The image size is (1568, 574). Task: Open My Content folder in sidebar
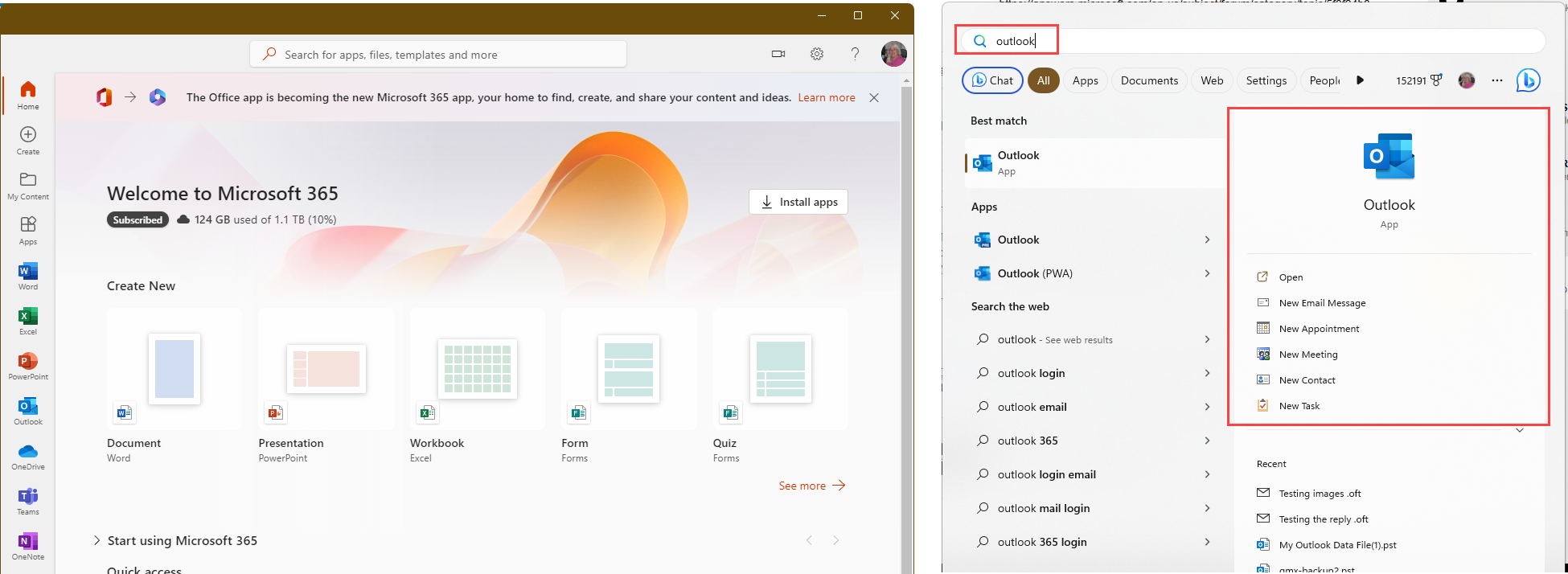tap(28, 185)
